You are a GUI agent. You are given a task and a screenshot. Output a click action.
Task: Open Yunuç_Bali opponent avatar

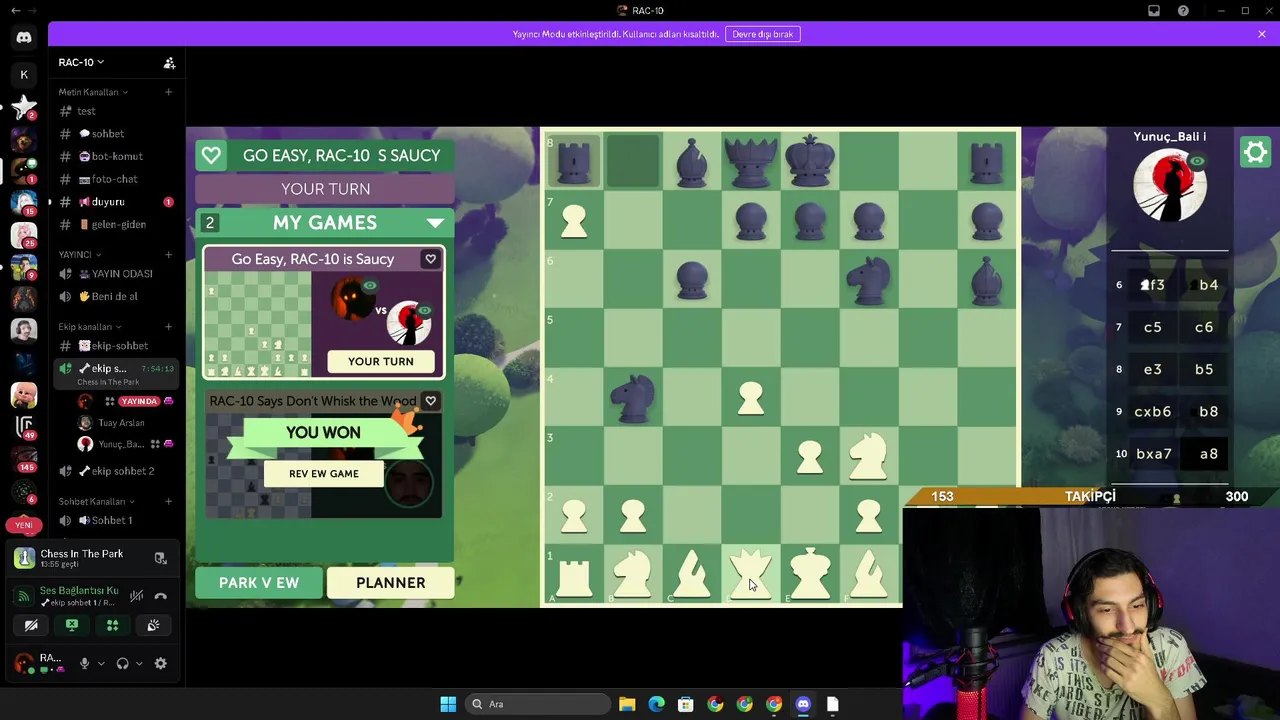coord(1170,186)
